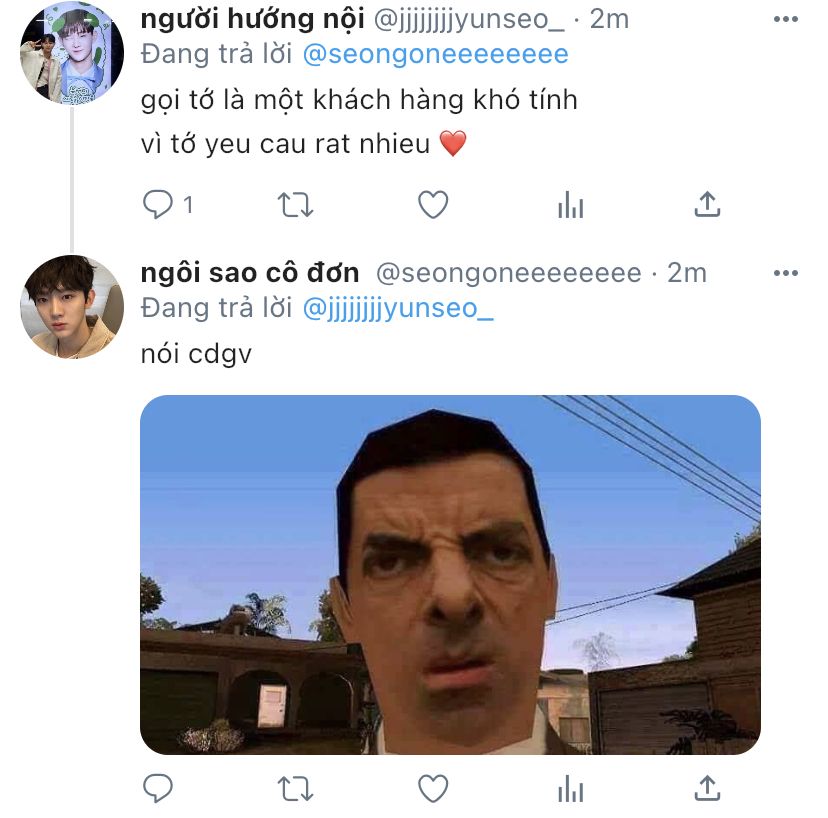Retweet the first tweet by người hướng nội
The height and width of the screenshot is (818, 828).
tap(295, 205)
